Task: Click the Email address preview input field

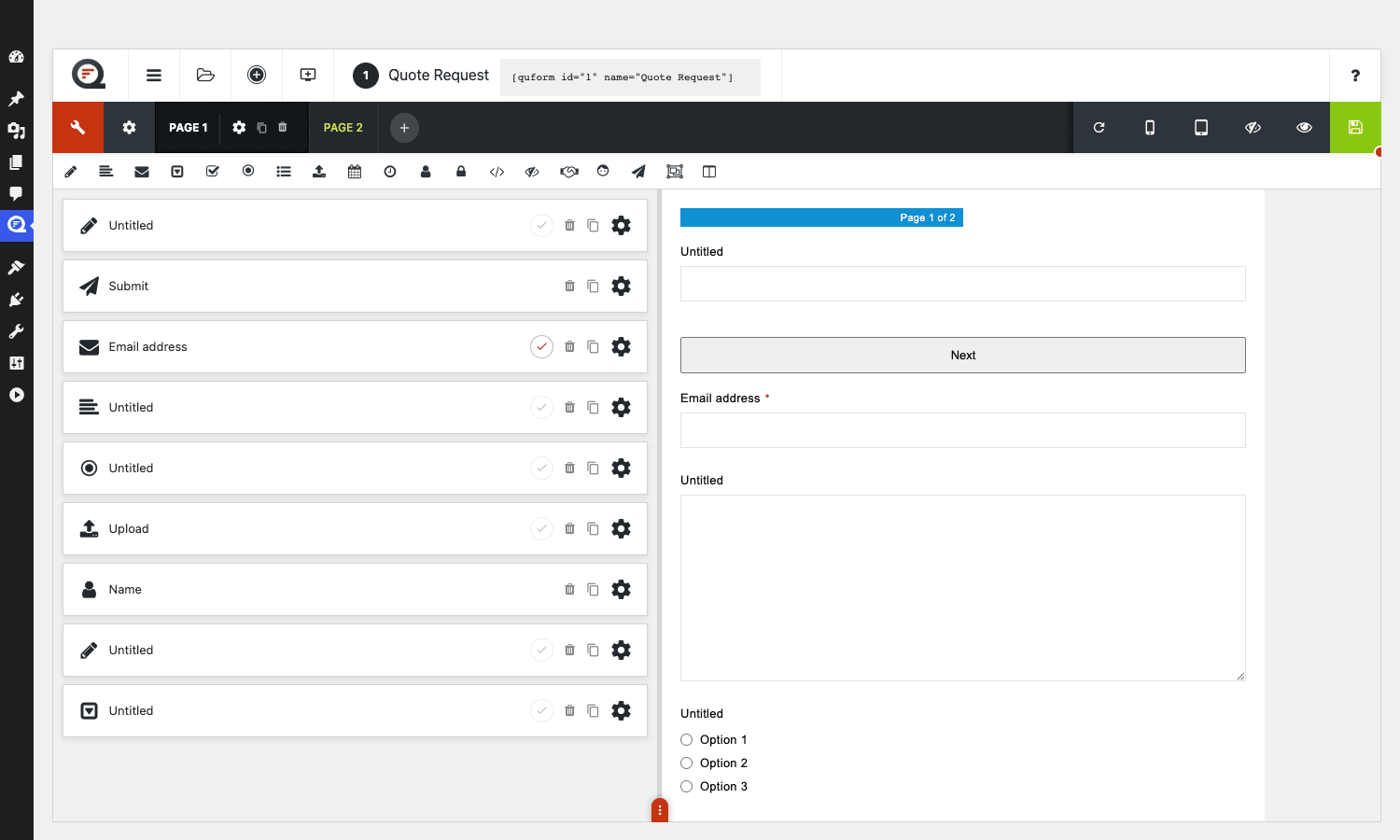Action: [963, 430]
